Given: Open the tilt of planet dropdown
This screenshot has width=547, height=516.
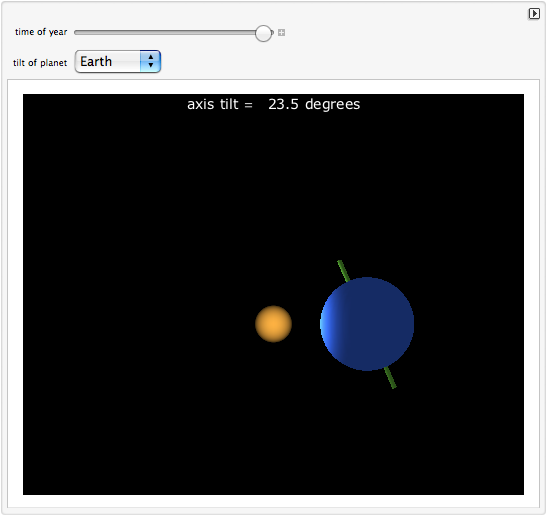Looking at the screenshot, I should click(118, 61).
